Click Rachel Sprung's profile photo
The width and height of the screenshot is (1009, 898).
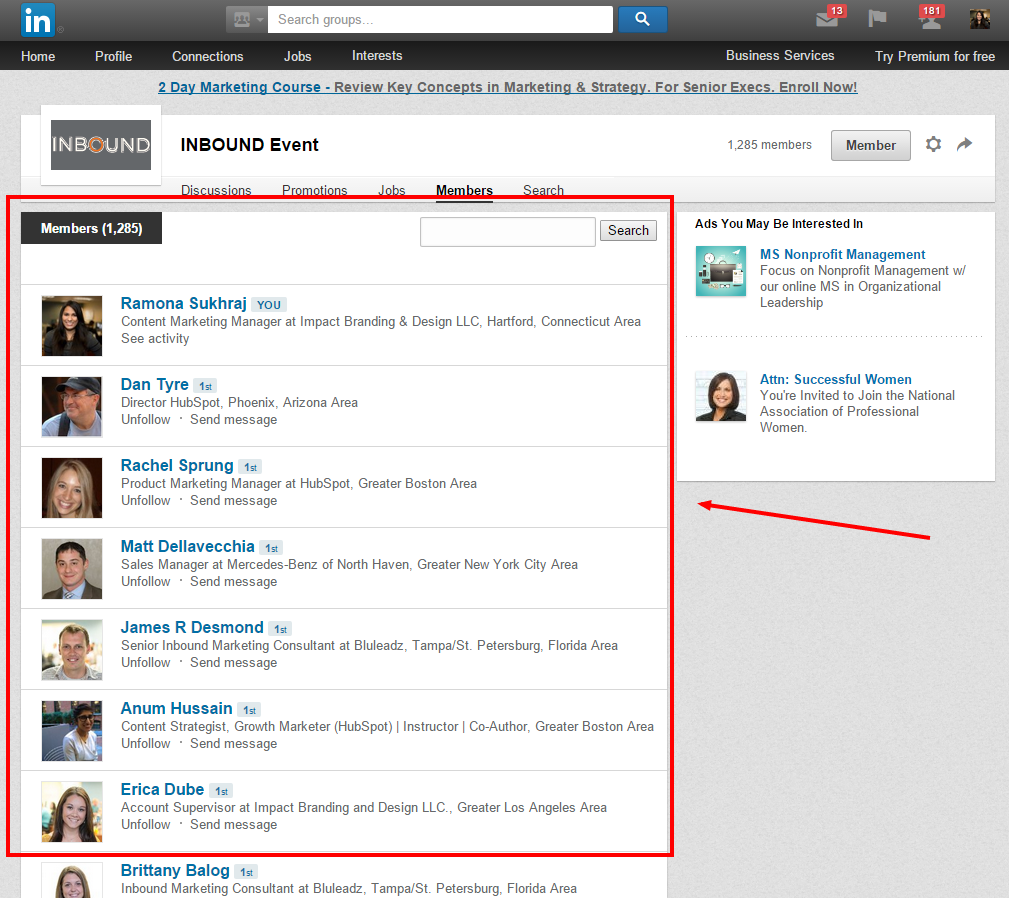tap(72, 488)
